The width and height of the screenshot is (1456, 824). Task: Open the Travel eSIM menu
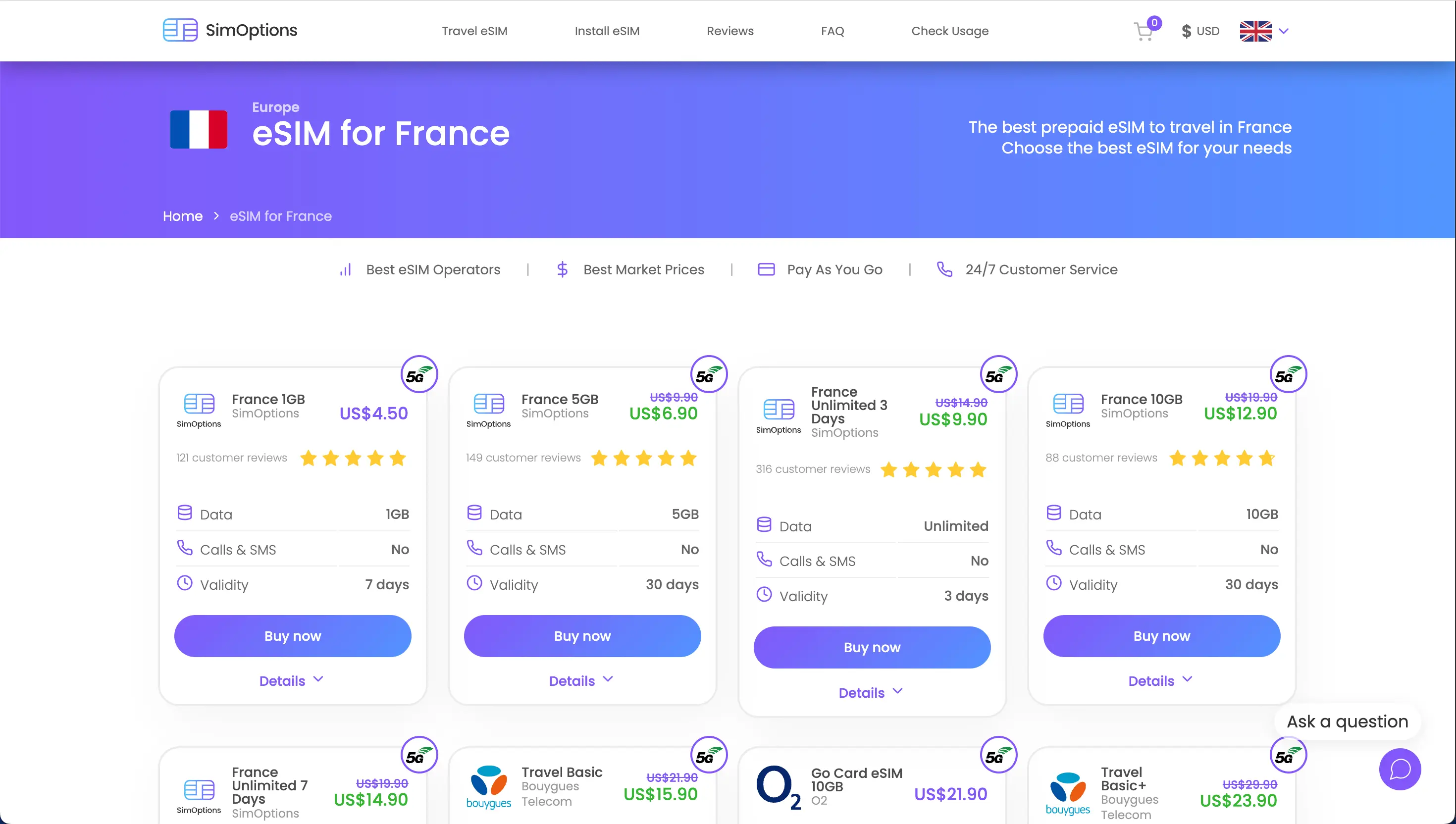(474, 31)
